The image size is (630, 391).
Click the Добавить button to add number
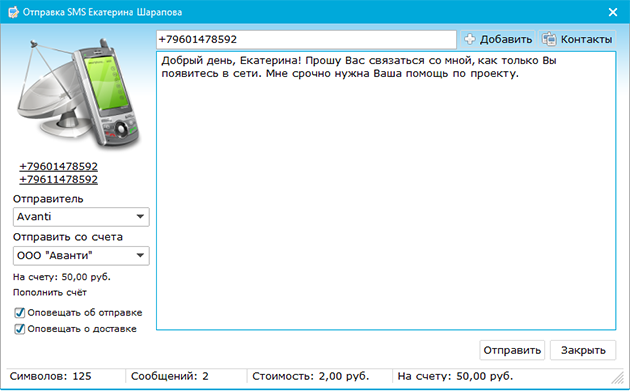click(498, 39)
